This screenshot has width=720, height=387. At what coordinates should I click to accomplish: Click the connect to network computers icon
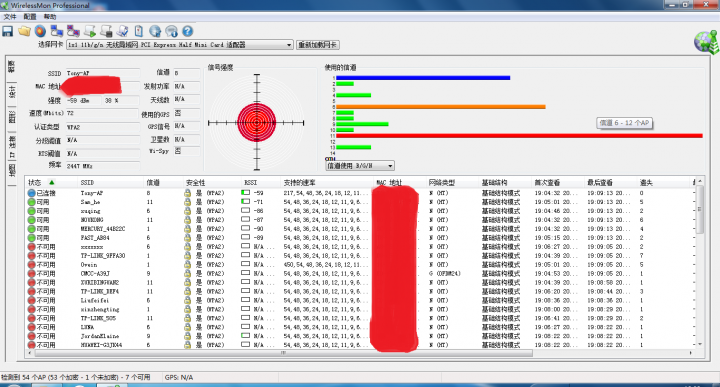point(57,31)
